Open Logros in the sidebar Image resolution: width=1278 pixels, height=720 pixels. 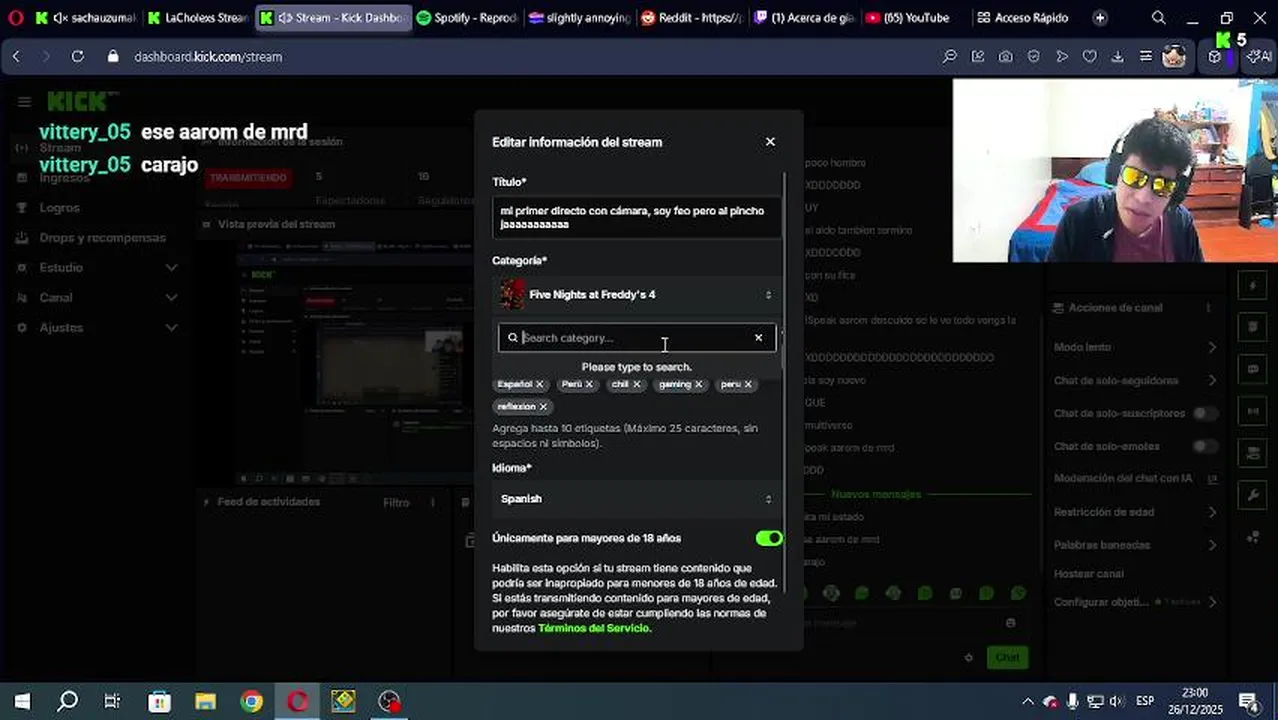point(59,208)
